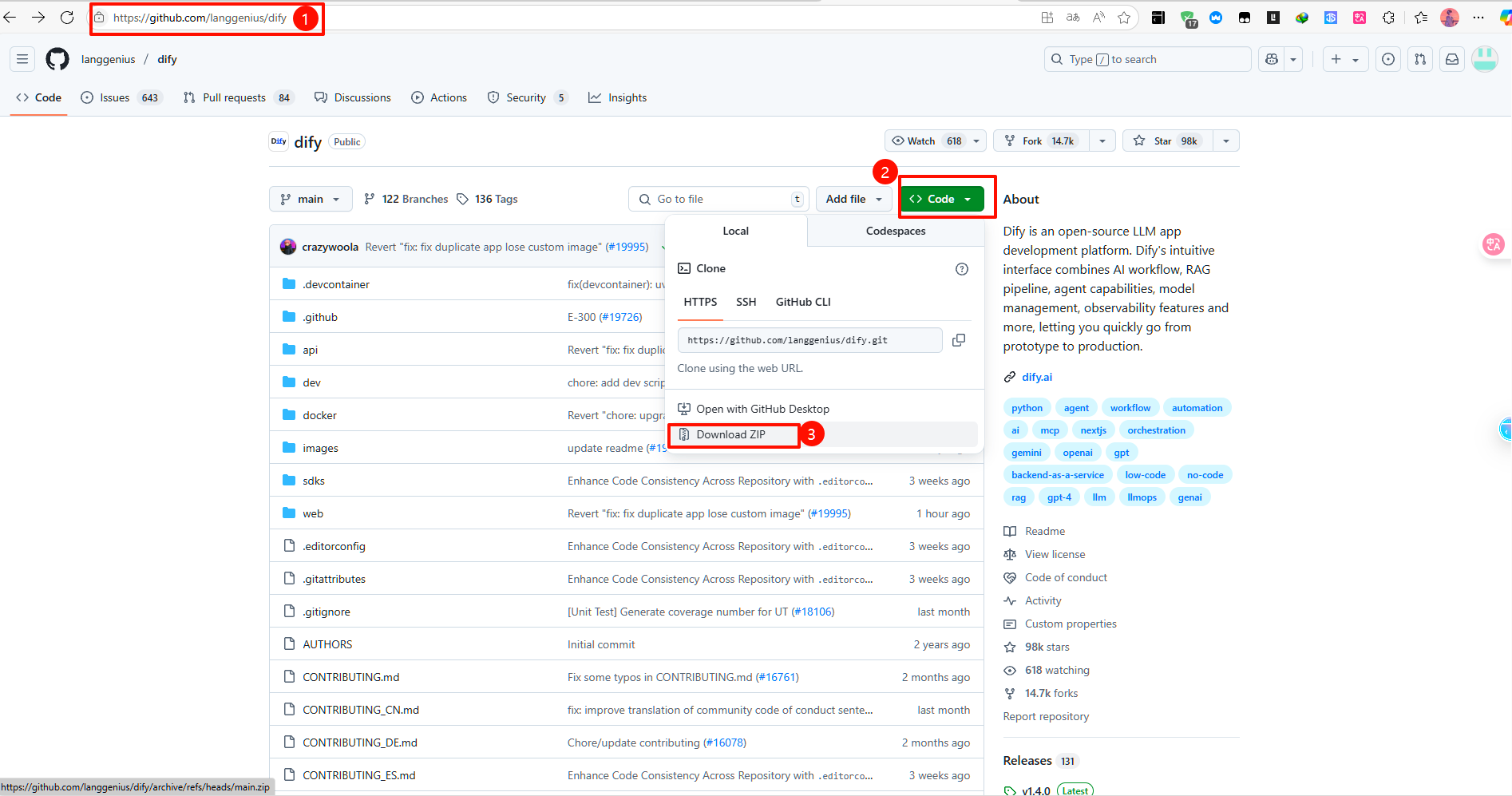Open the notifications inbox icon

click(x=1452, y=59)
